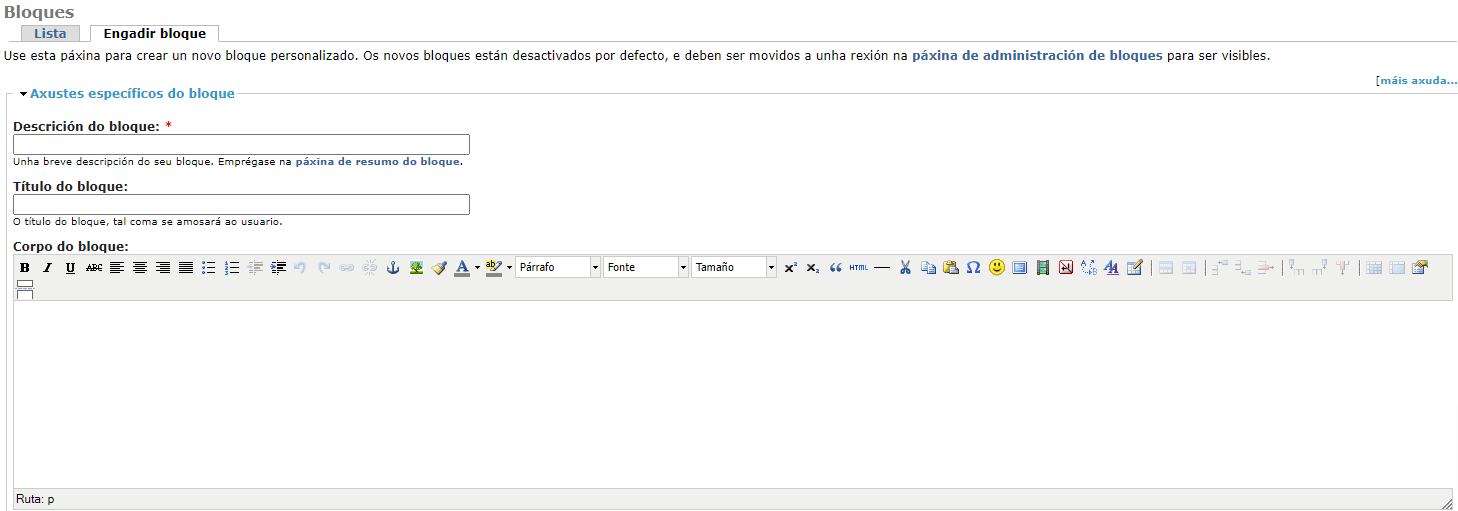
Task: Insert a bulleted list
Action: pyautogui.click(x=208, y=267)
